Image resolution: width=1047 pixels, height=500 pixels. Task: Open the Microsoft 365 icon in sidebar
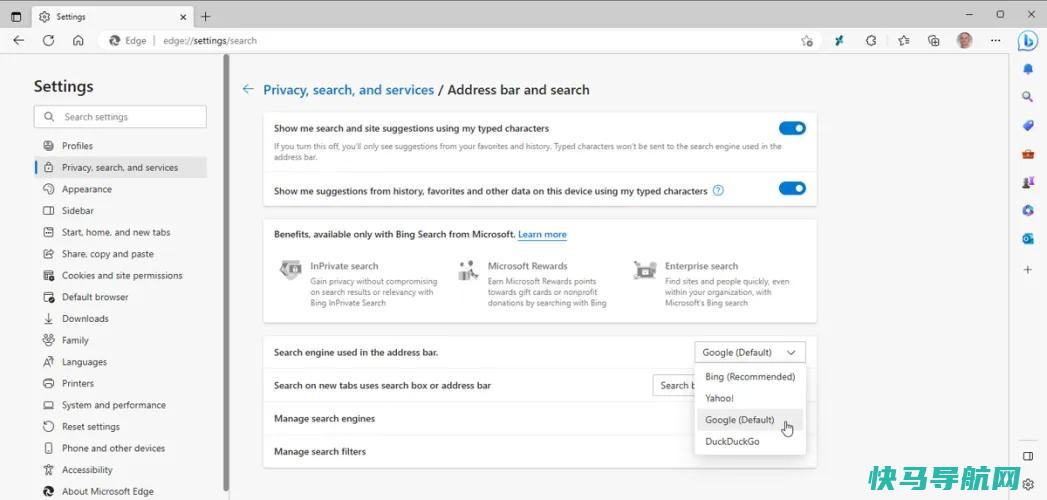[x=1028, y=211]
